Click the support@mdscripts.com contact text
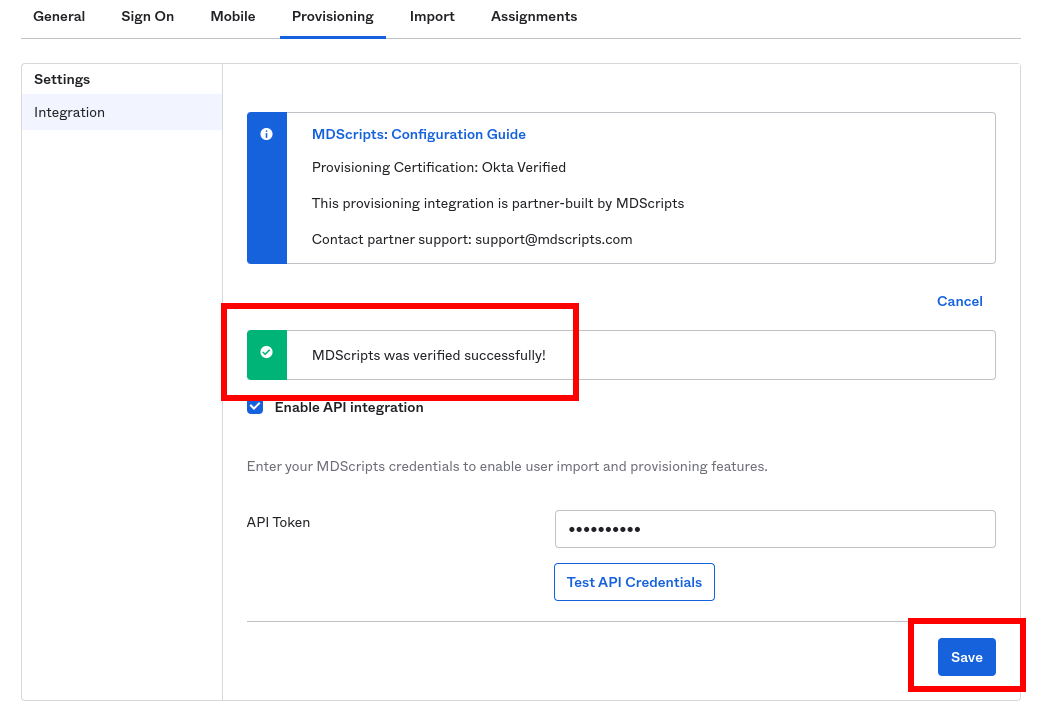1046x728 pixels. click(554, 240)
